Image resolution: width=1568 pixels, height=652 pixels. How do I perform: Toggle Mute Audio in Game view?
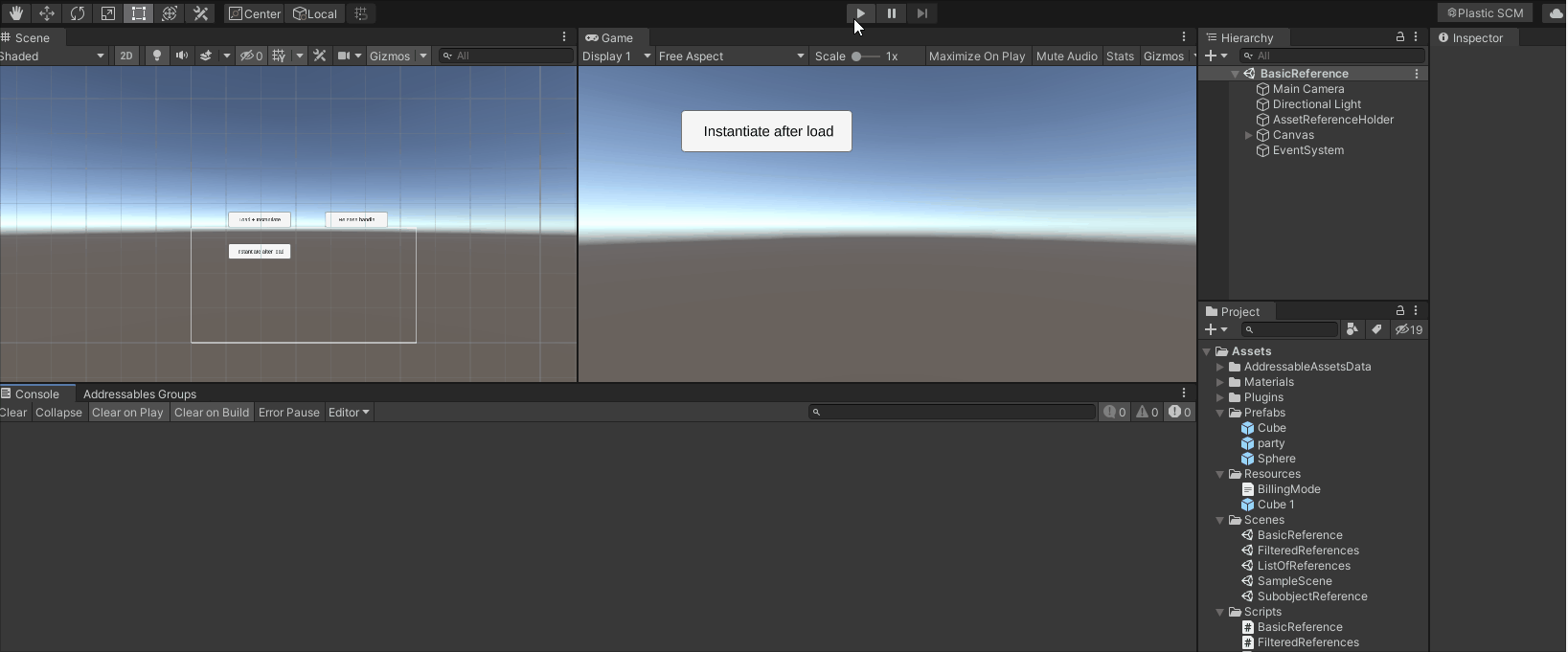(1066, 56)
